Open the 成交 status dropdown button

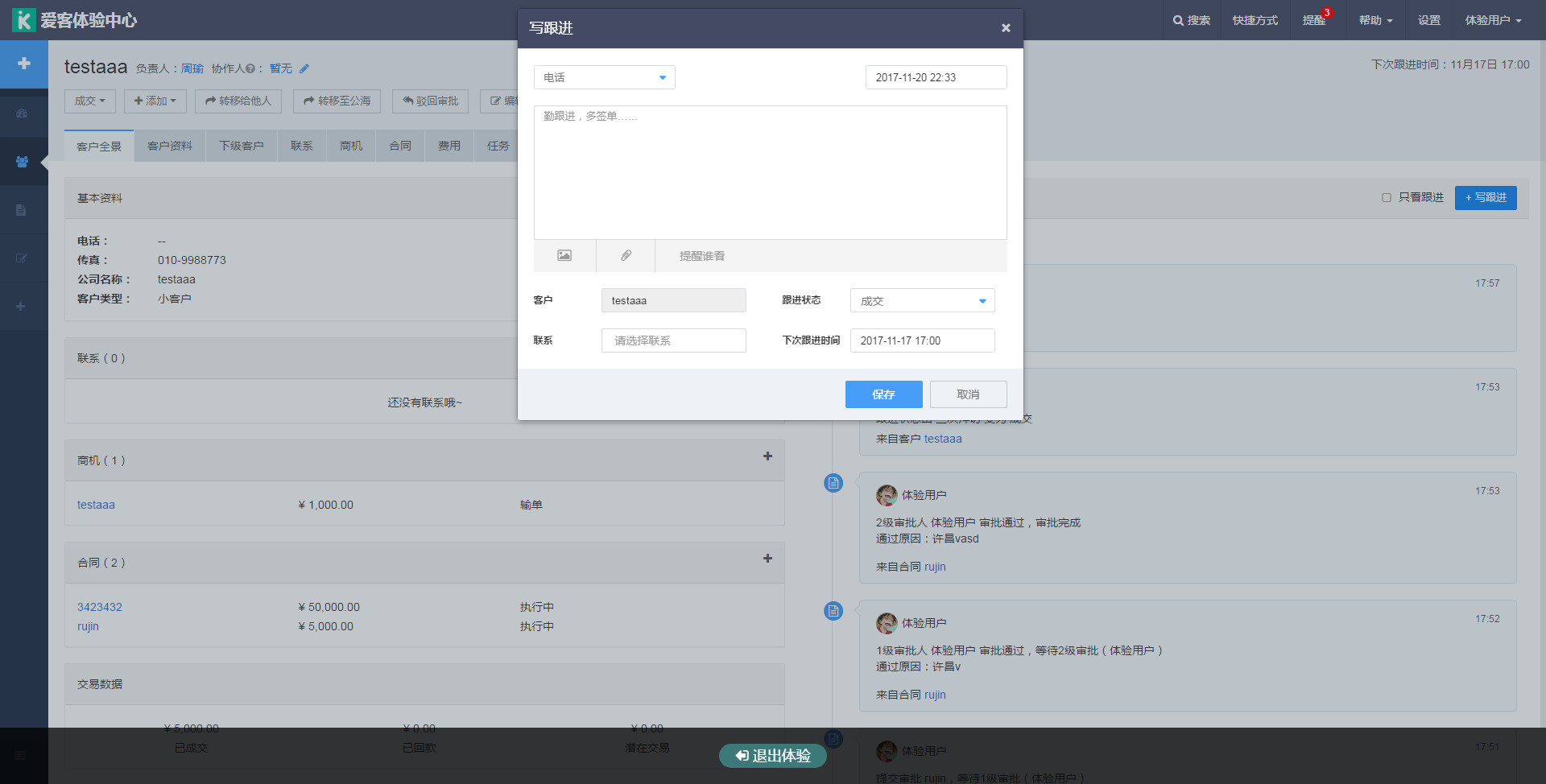90,101
